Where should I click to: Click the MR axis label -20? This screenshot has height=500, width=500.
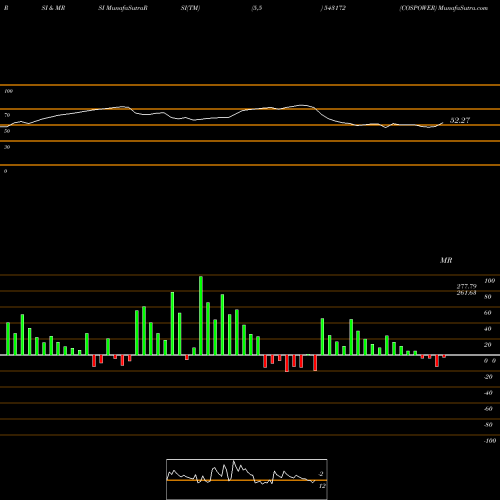point(488,377)
